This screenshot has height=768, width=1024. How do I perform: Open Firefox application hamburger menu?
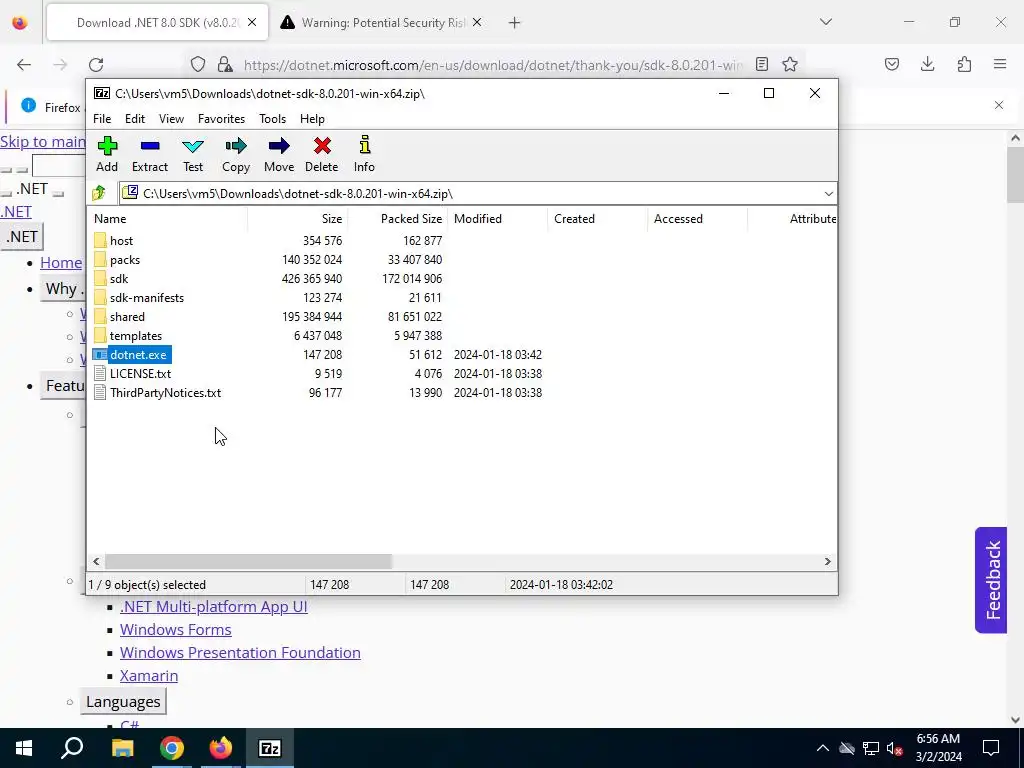coord(1000,64)
